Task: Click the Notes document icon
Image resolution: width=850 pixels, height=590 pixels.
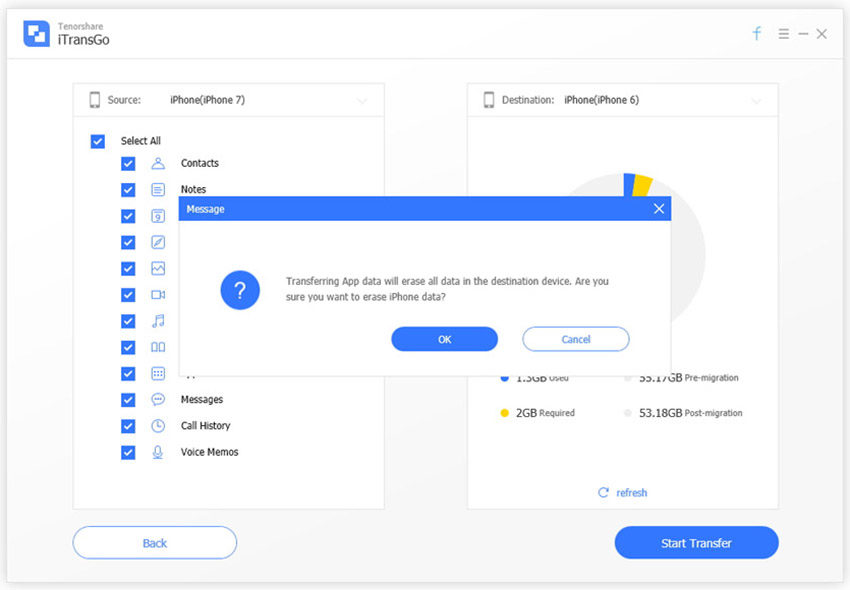Action: click(x=158, y=190)
